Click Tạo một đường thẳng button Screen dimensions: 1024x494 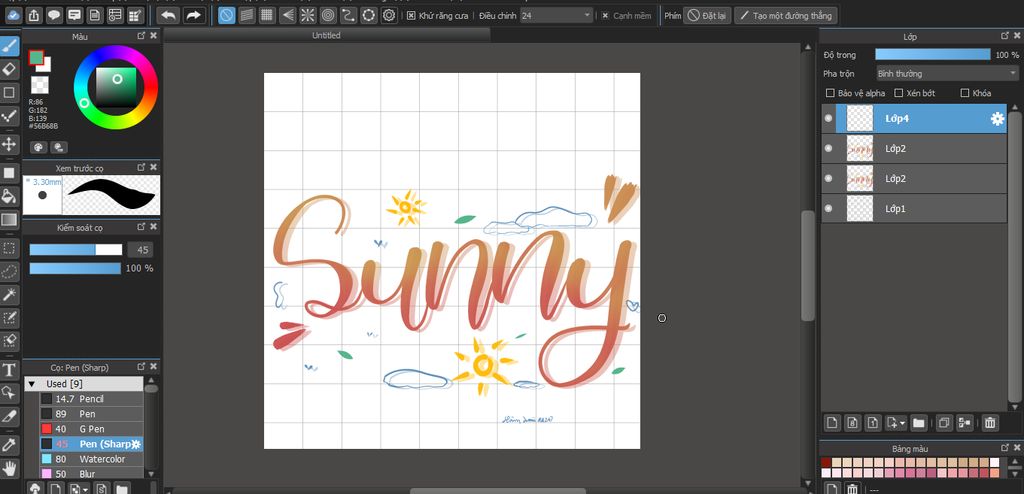[786, 15]
